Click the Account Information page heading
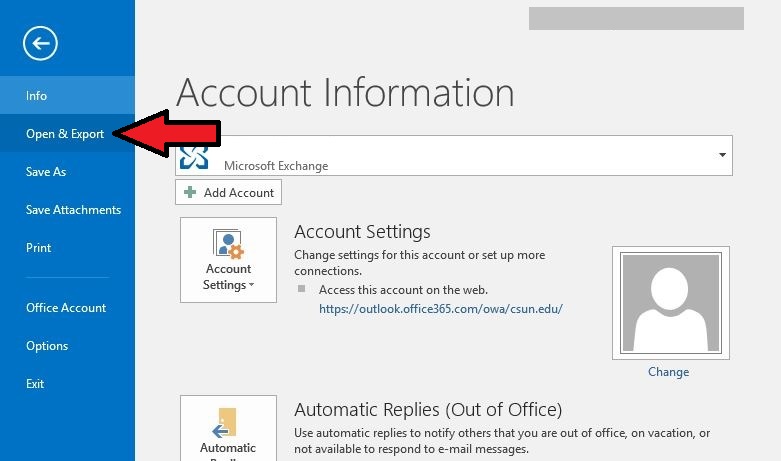This screenshot has height=461, width=781. tap(345, 93)
